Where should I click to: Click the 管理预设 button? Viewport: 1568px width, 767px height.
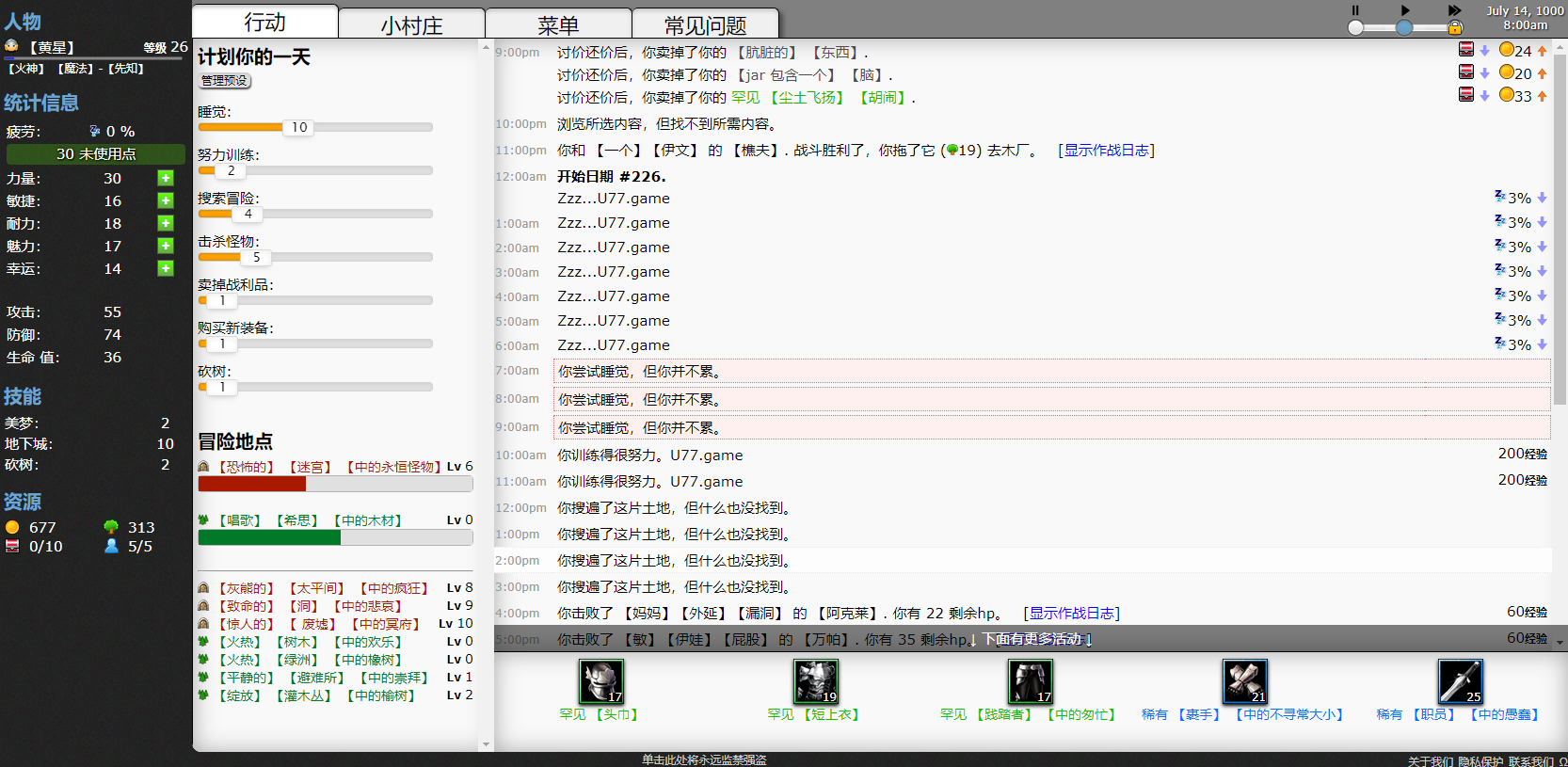pyautogui.click(x=224, y=81)
